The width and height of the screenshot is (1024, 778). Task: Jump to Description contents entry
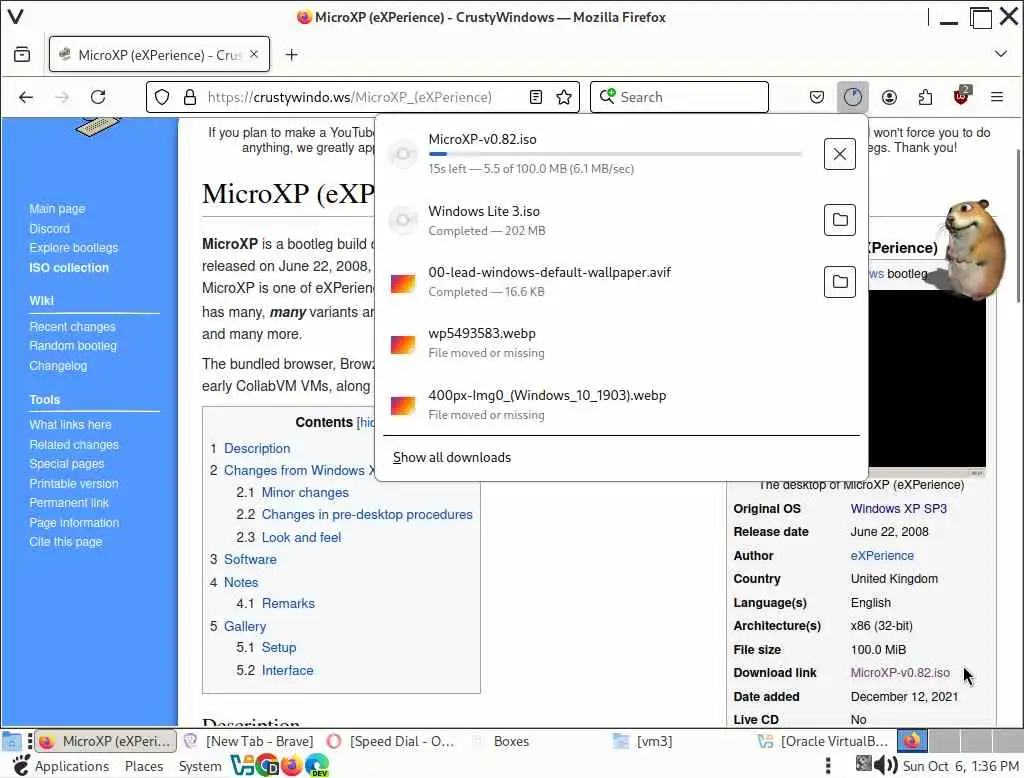click(257, 448)
